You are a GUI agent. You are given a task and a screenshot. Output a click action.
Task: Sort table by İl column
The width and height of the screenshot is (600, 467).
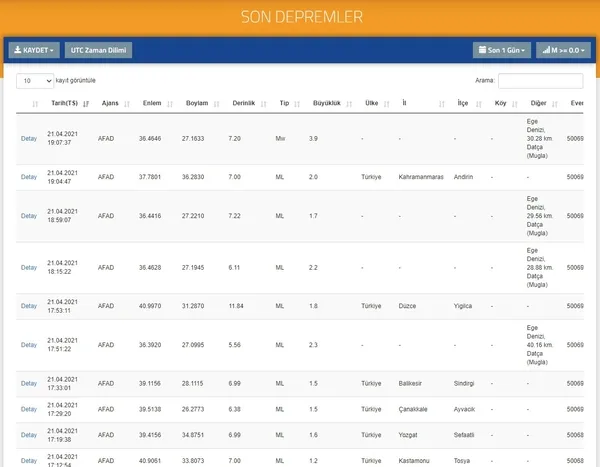(442, 104)
